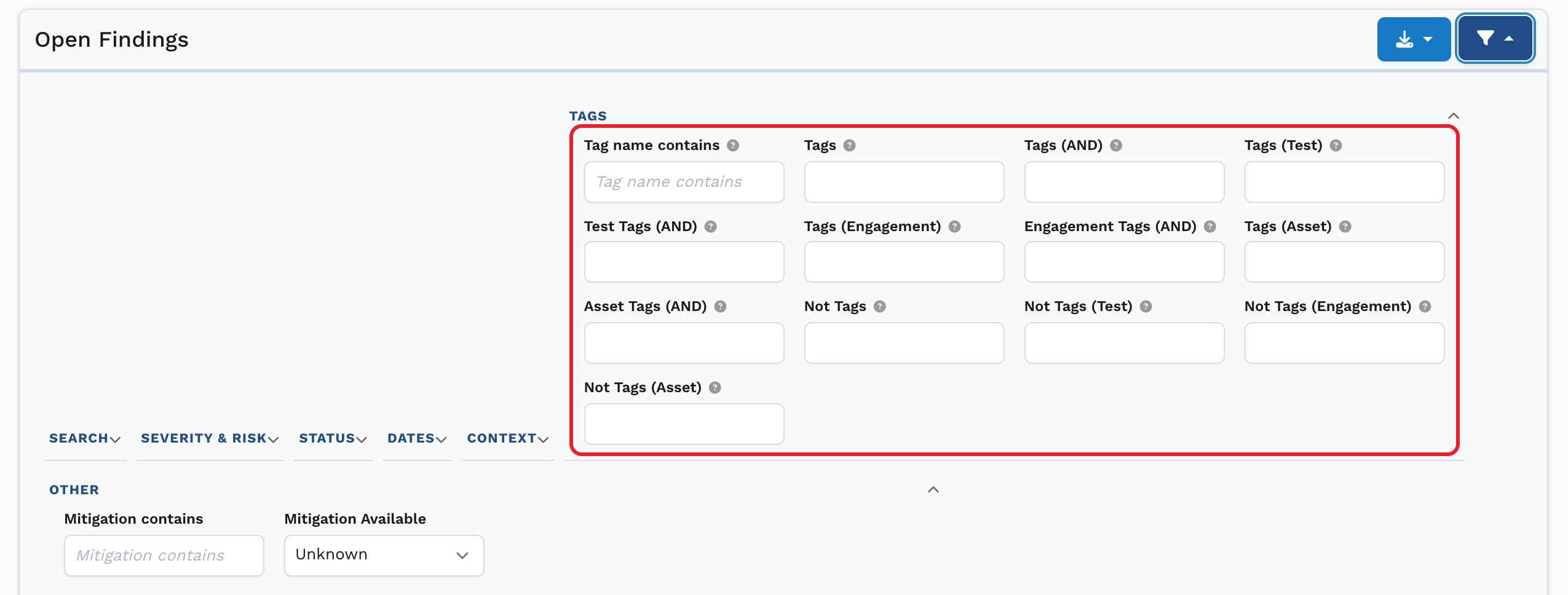
Task: Click the Not Tags (Test) input box
Action: [x=1124, y=343]
